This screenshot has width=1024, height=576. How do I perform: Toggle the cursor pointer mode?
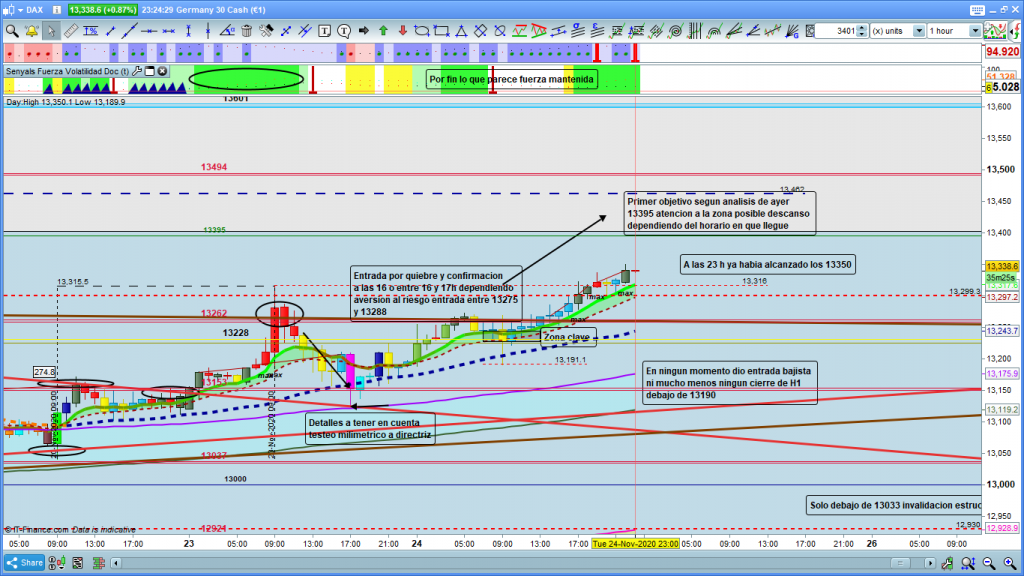pyautogui.click(x=51, y=30)
